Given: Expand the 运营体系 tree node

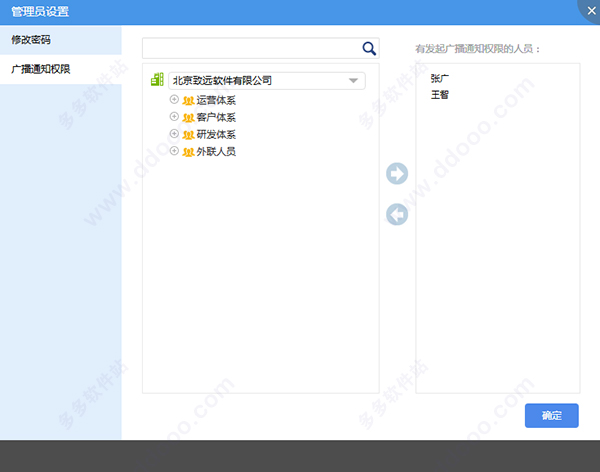Looking at the screenshot, I should 174,100.
